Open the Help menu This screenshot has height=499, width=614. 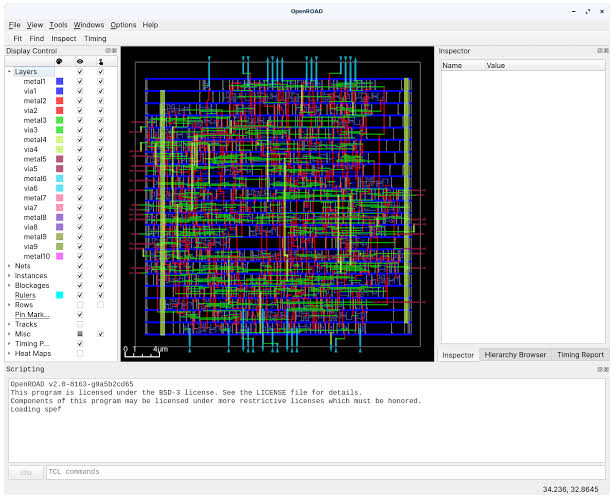click(x=150, y=25)
